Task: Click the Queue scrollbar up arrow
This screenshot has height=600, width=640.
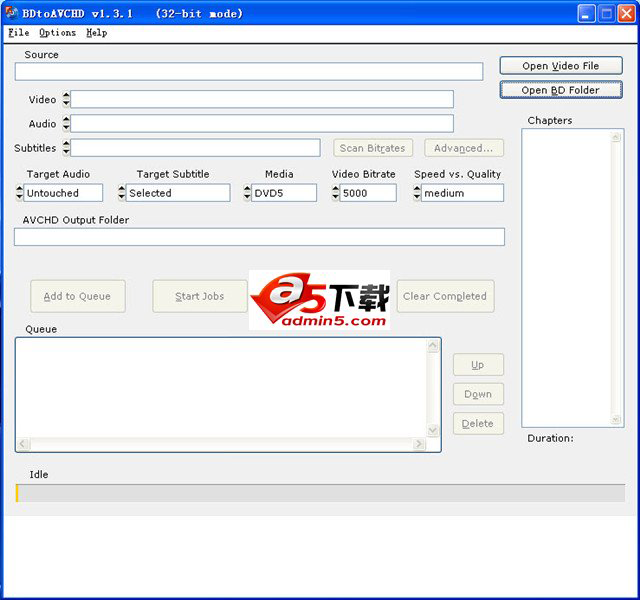Action: point(433,346)
